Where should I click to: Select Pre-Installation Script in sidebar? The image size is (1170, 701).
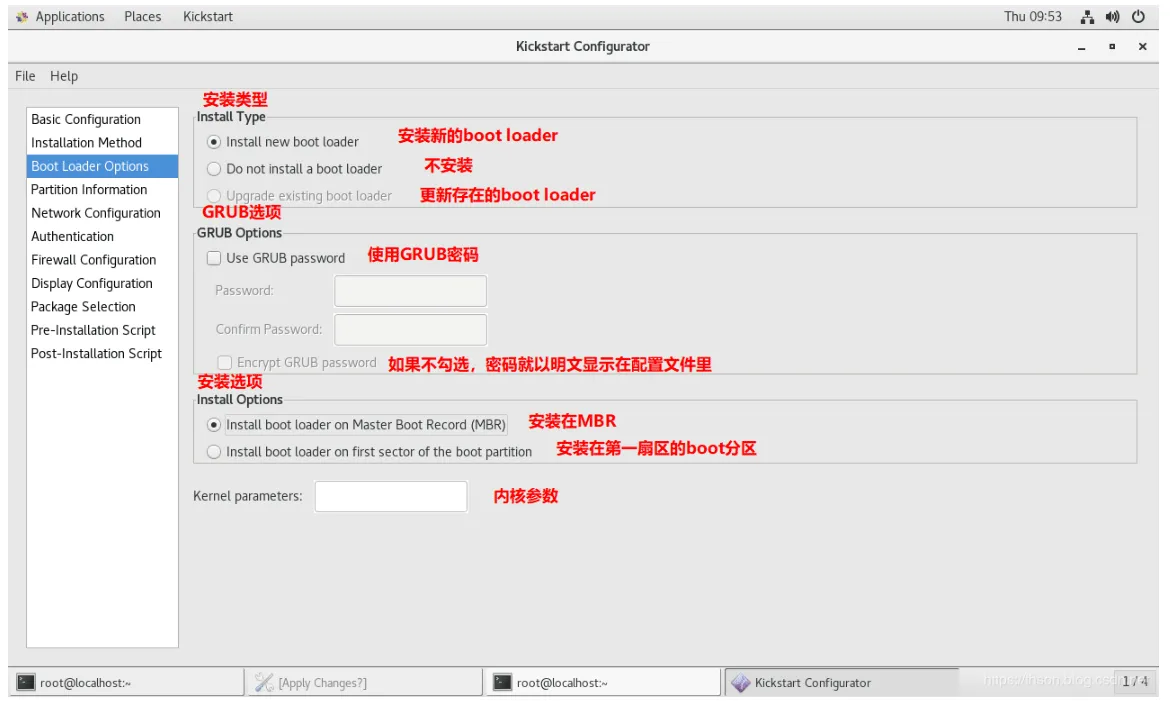pos(102,330)
